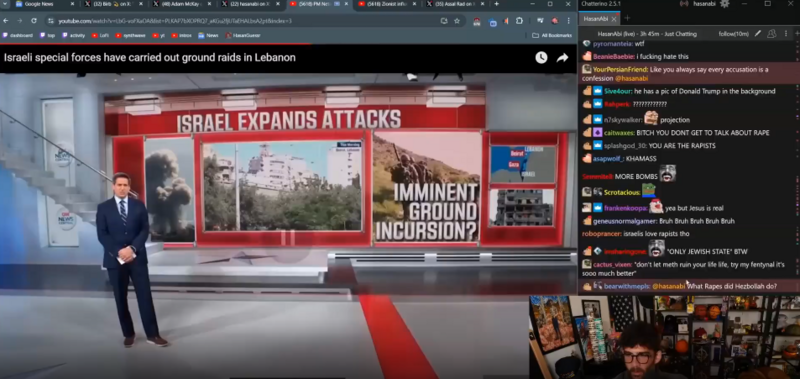This screenshot has height=379, width=800.
Task: Click username bearwithmepls in chat
Action: tap(627, 287)
